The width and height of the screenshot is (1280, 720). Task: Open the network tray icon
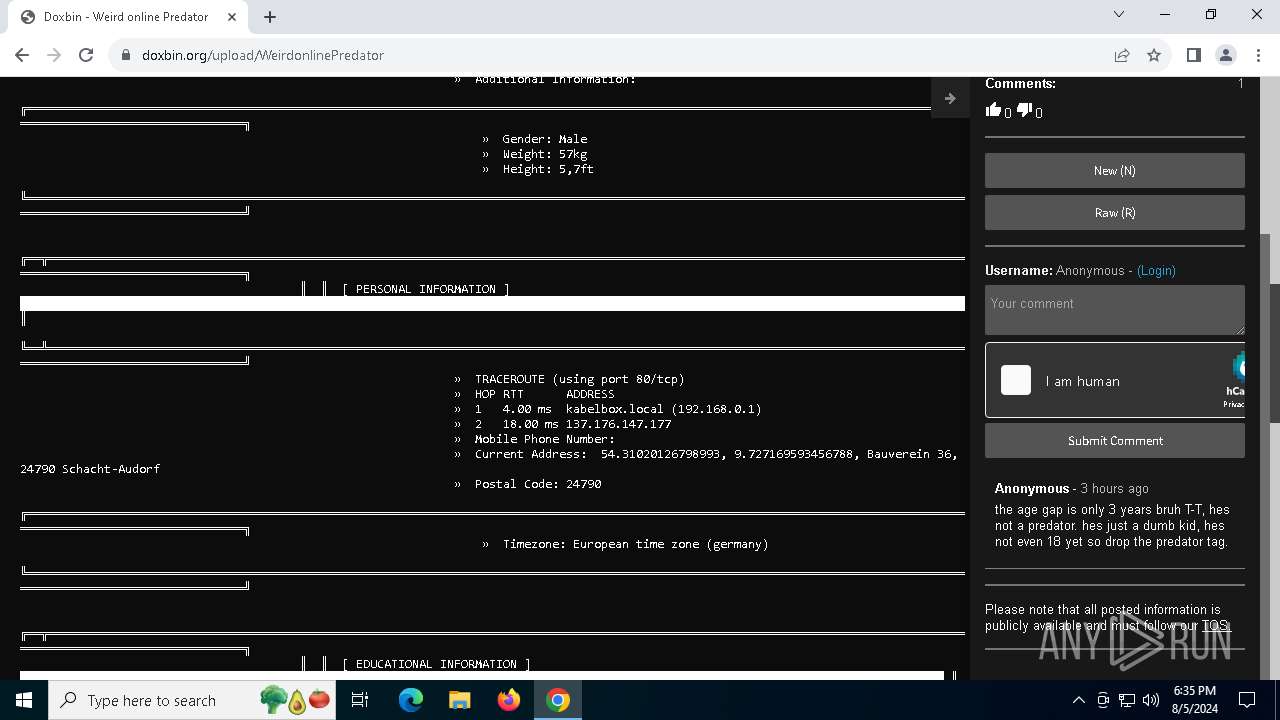coord(1127,700)
